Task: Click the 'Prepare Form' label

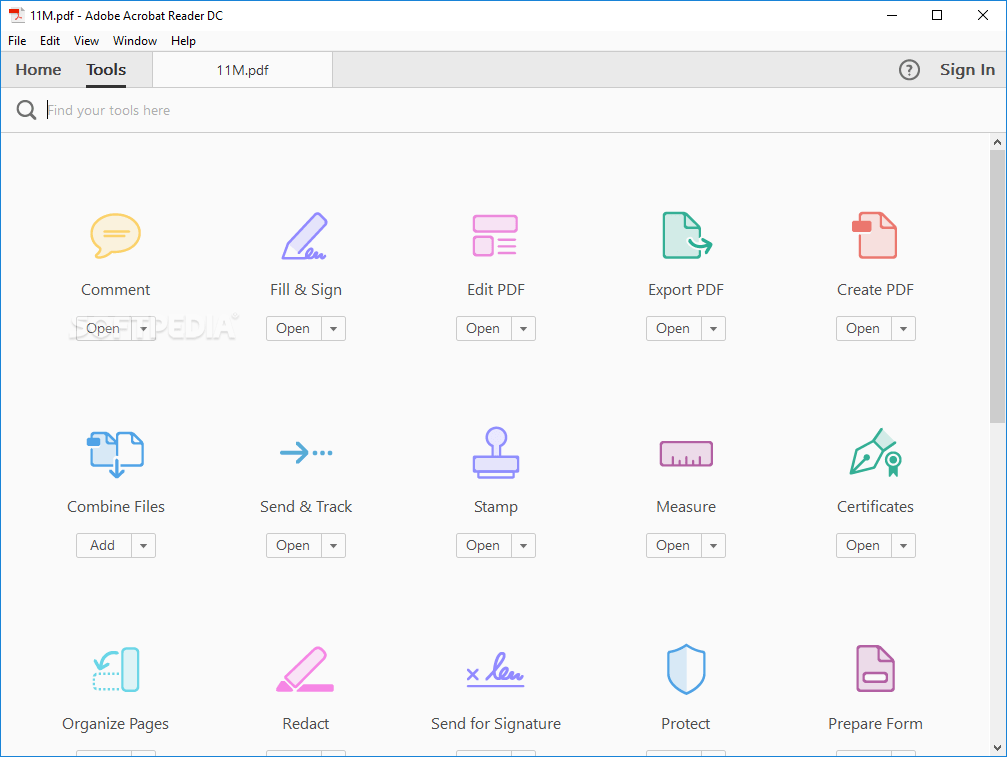Action: click(x=875, y=724)
